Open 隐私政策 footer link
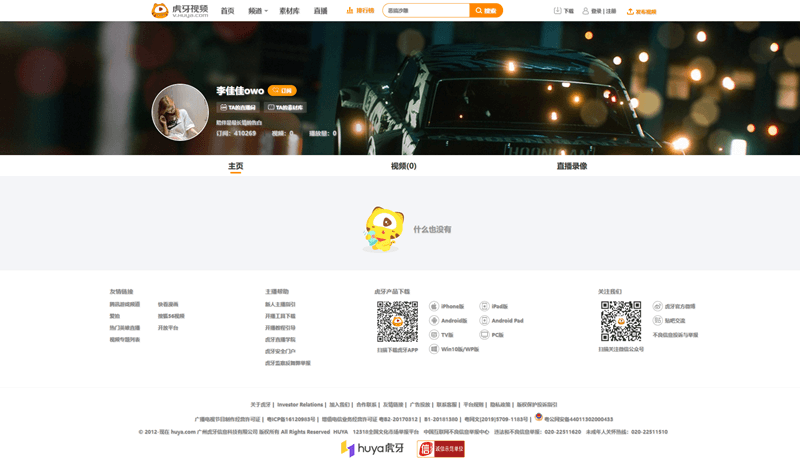The image size is (800, 472). (500, 405)
